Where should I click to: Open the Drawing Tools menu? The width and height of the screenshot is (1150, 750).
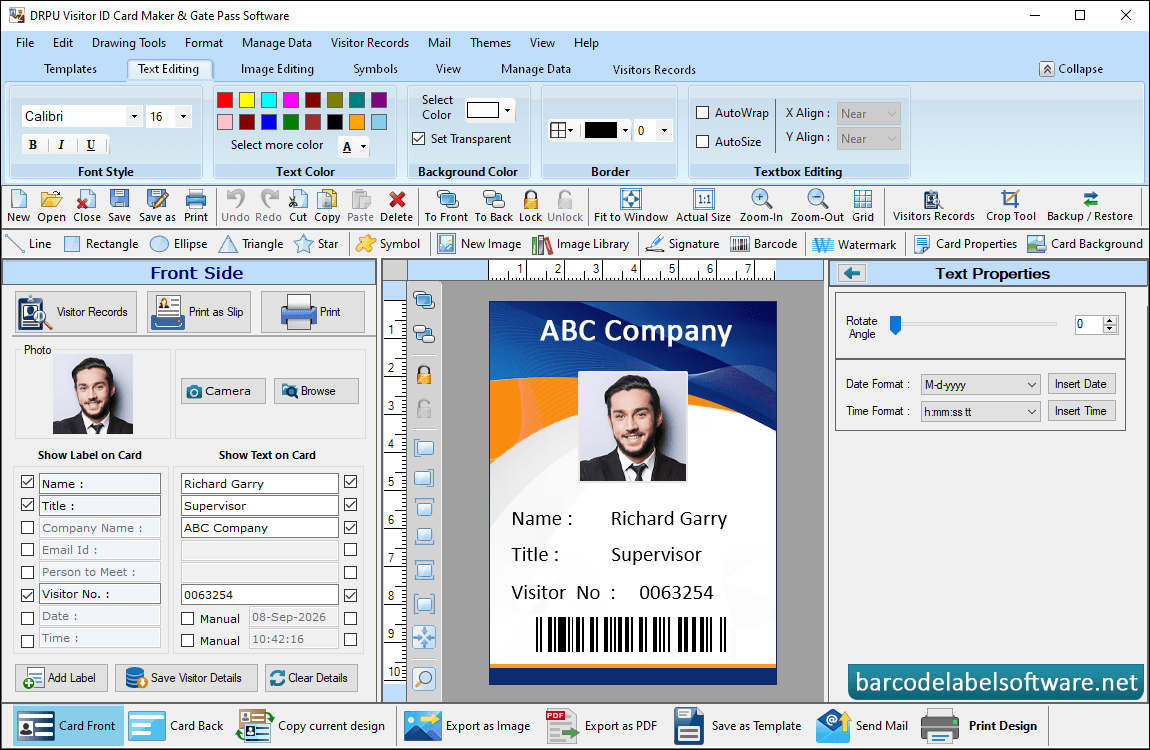point(129,43)
